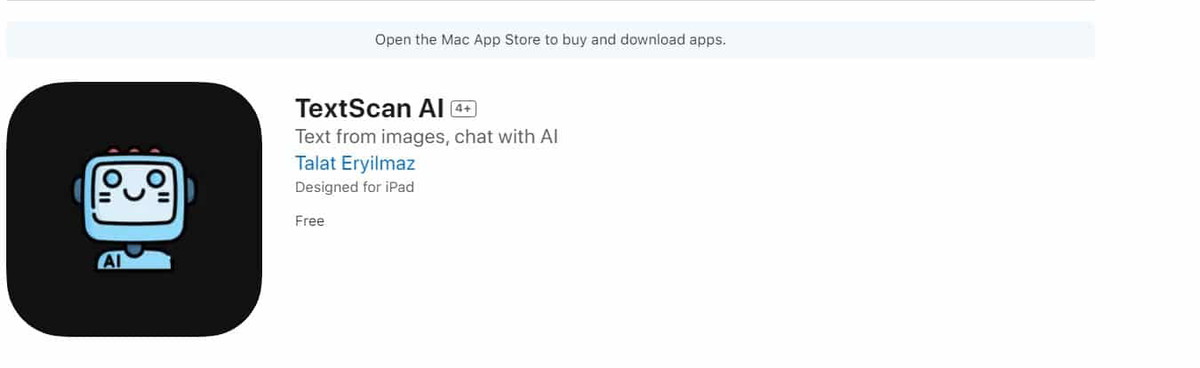The height and width of the screenshot is (368, 1200).
Task: Click the AI label on robot's chest
Action: (x=111, y=263)
